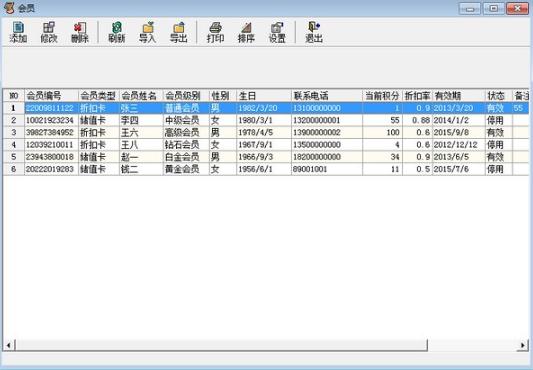
Task: Click points value 100 cell
Action: [x=382, y=132]
